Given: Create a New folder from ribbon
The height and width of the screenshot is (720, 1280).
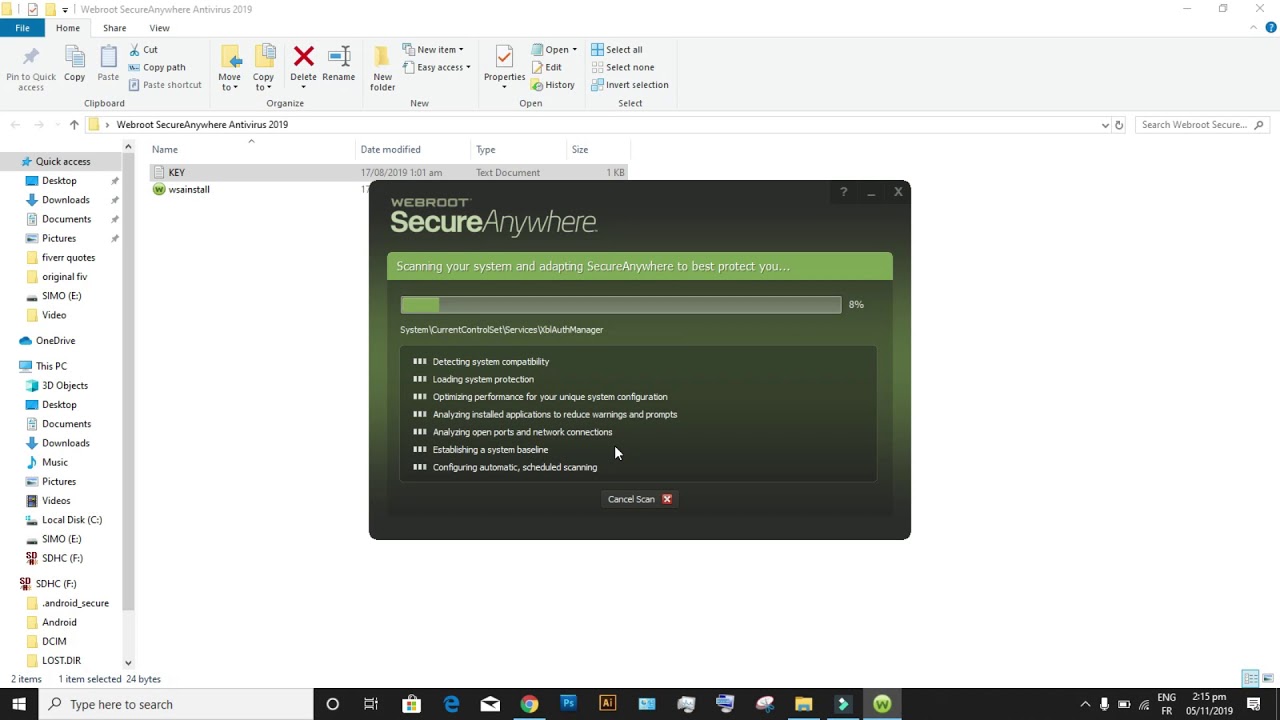Looking at the screenshot, I should click(383, 68).
